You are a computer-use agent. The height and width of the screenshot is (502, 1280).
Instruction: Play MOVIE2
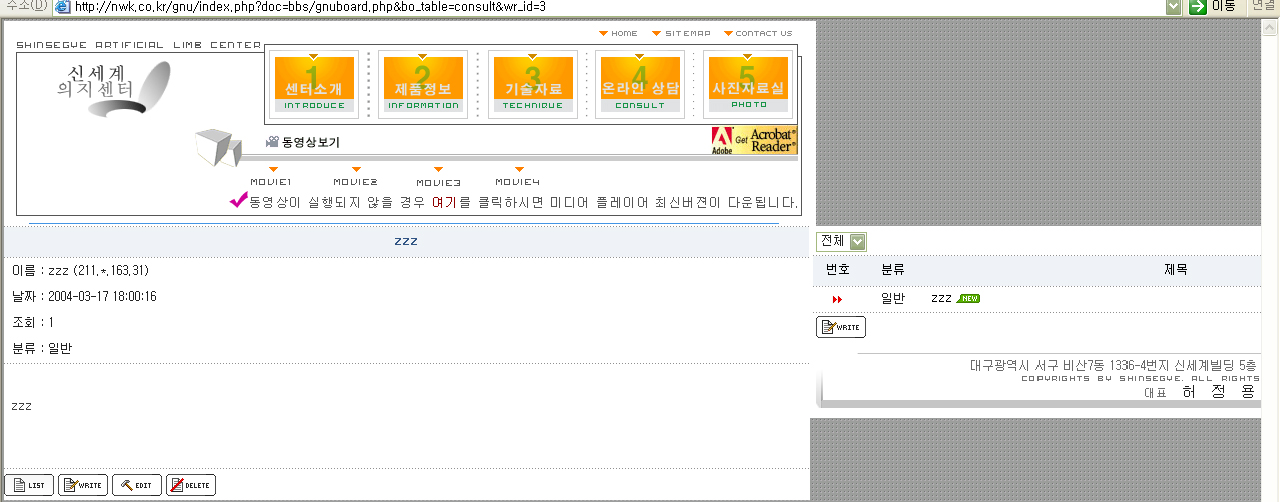356,177
